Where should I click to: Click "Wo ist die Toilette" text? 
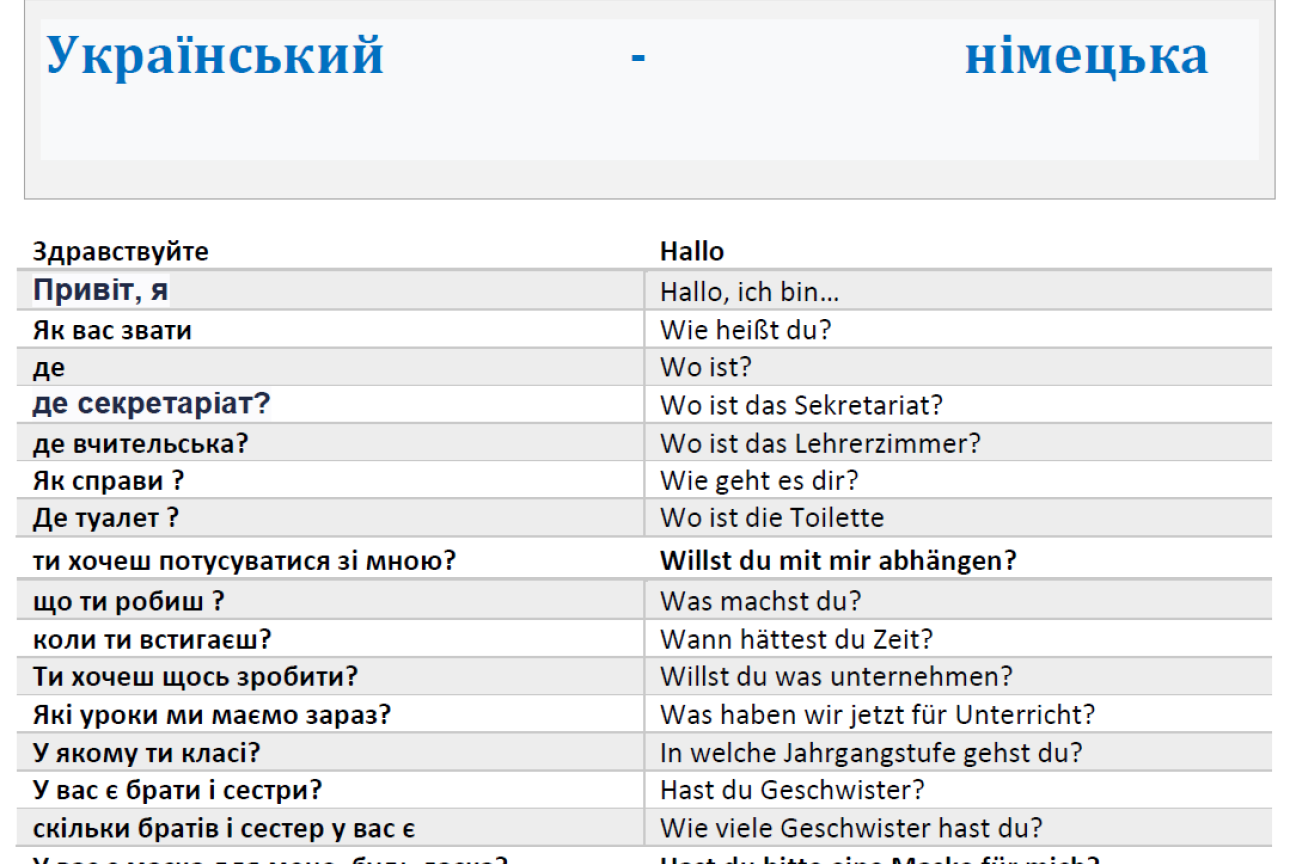coord(772,518)
